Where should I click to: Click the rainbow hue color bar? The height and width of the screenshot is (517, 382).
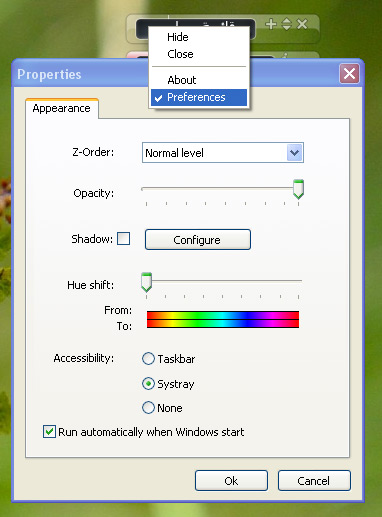pyautogui.click(x=223, y=319)
